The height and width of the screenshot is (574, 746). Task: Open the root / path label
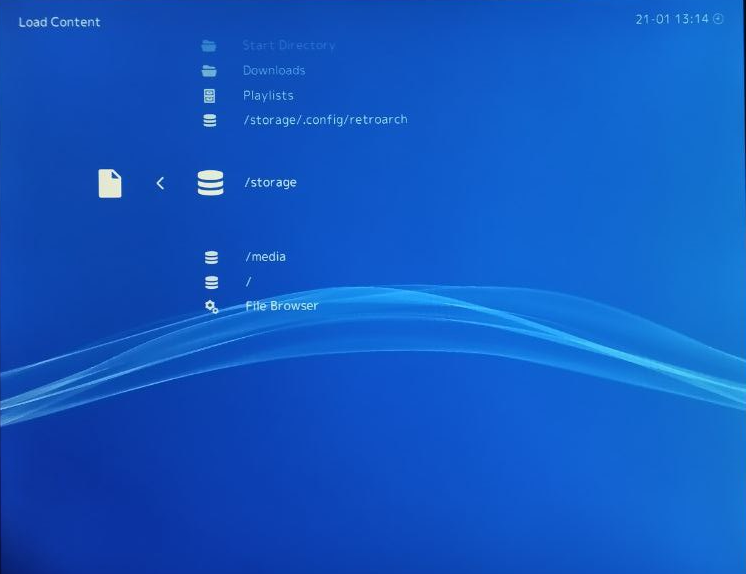pyautogui.click(x=248, y=282)
